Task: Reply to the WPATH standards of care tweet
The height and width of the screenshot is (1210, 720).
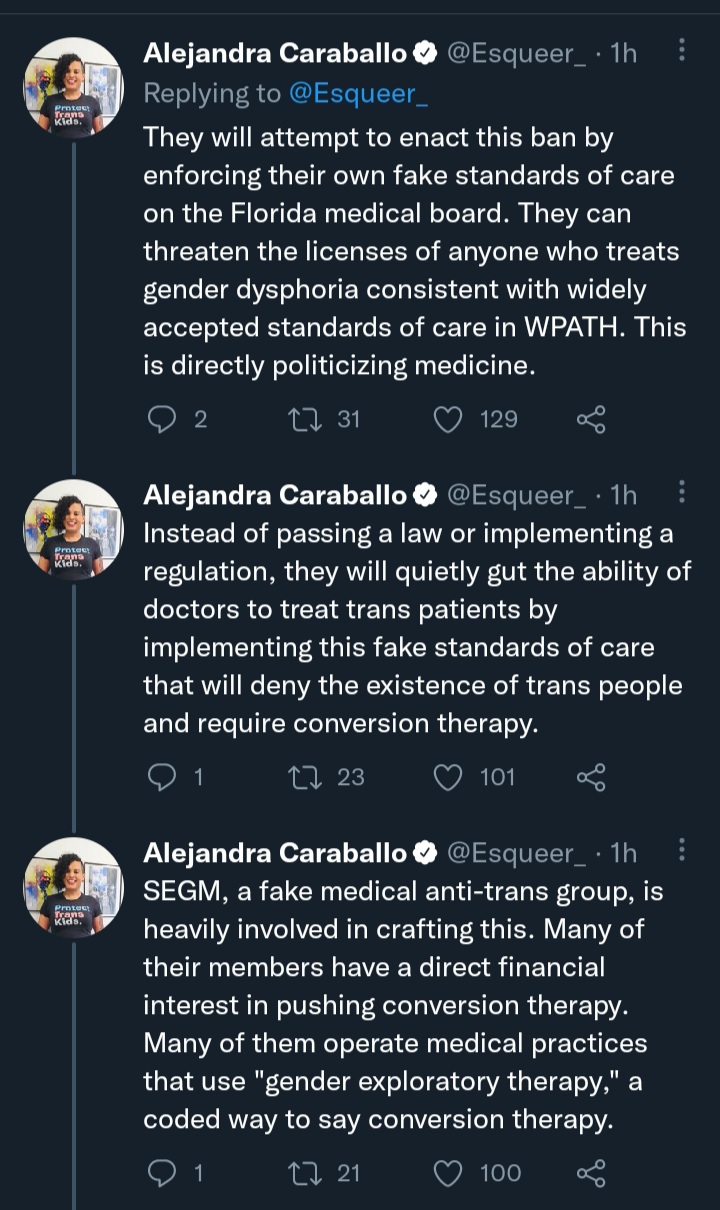Action: pos(161,419)
